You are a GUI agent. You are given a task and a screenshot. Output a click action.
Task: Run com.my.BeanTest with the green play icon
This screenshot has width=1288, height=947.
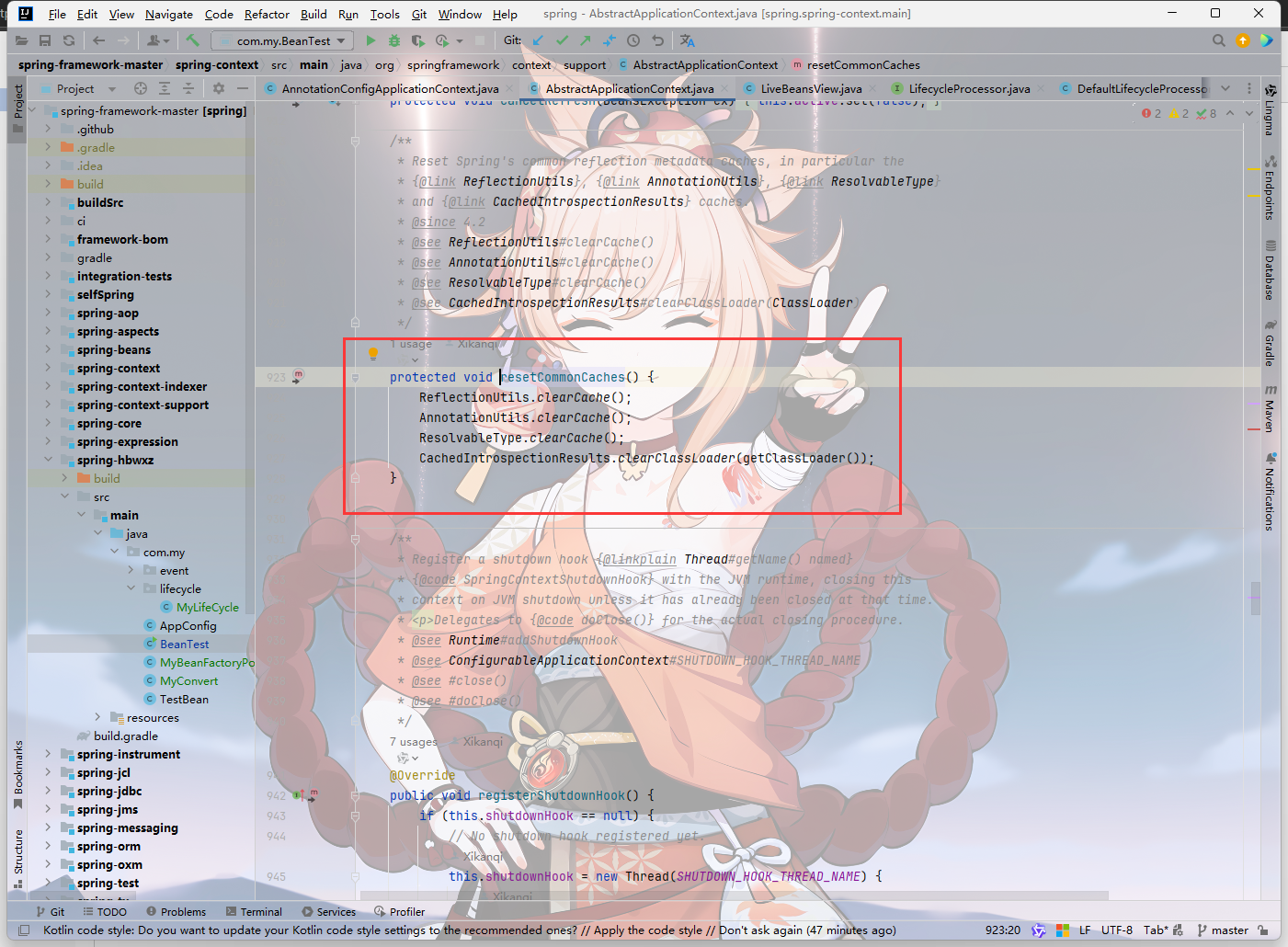(x=370, y=40)
